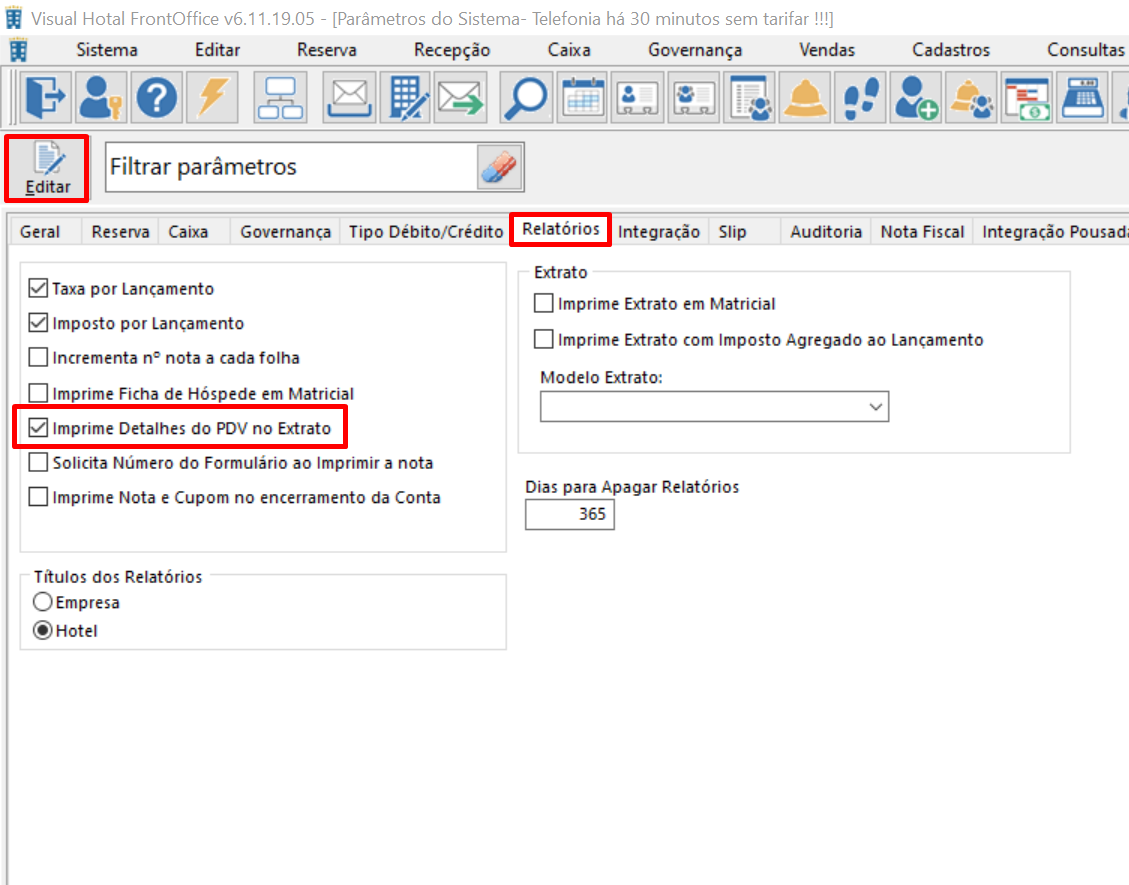Check Imprime Extrato em Matricial
Viewport: 1129px width, 885px height.
(x=544, y=303)
